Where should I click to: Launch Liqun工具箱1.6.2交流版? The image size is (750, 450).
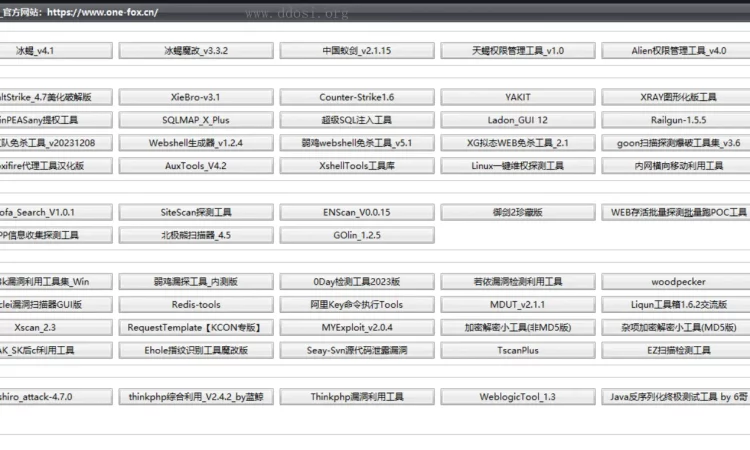pos(676,305)
